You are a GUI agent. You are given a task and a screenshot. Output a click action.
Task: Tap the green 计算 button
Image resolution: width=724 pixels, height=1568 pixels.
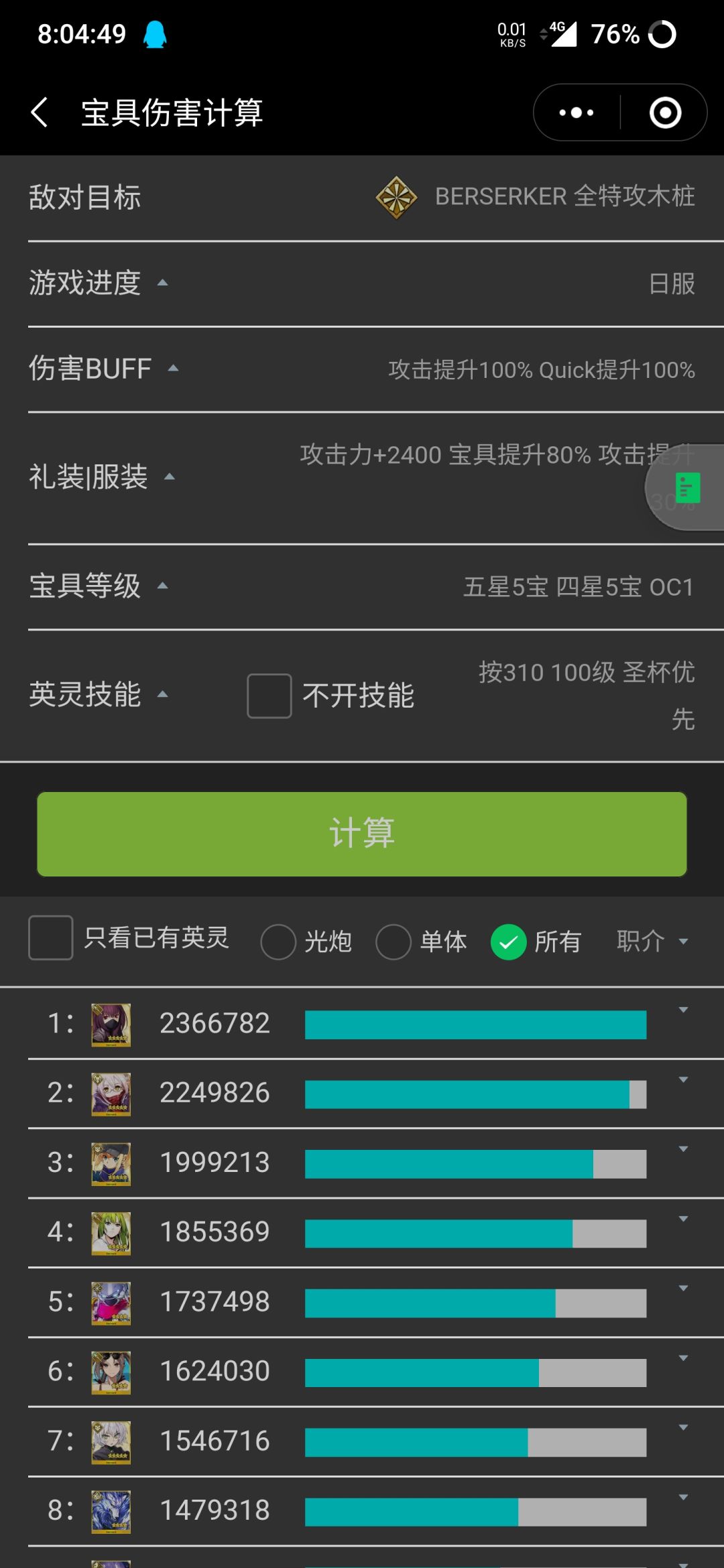(x=362, y=834)
